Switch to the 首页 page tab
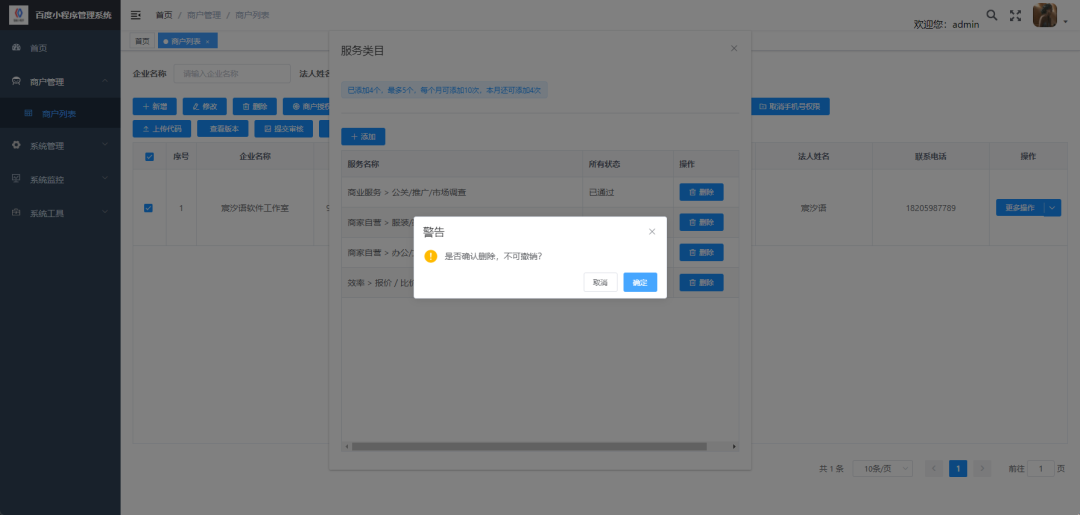 pos(142,41)
